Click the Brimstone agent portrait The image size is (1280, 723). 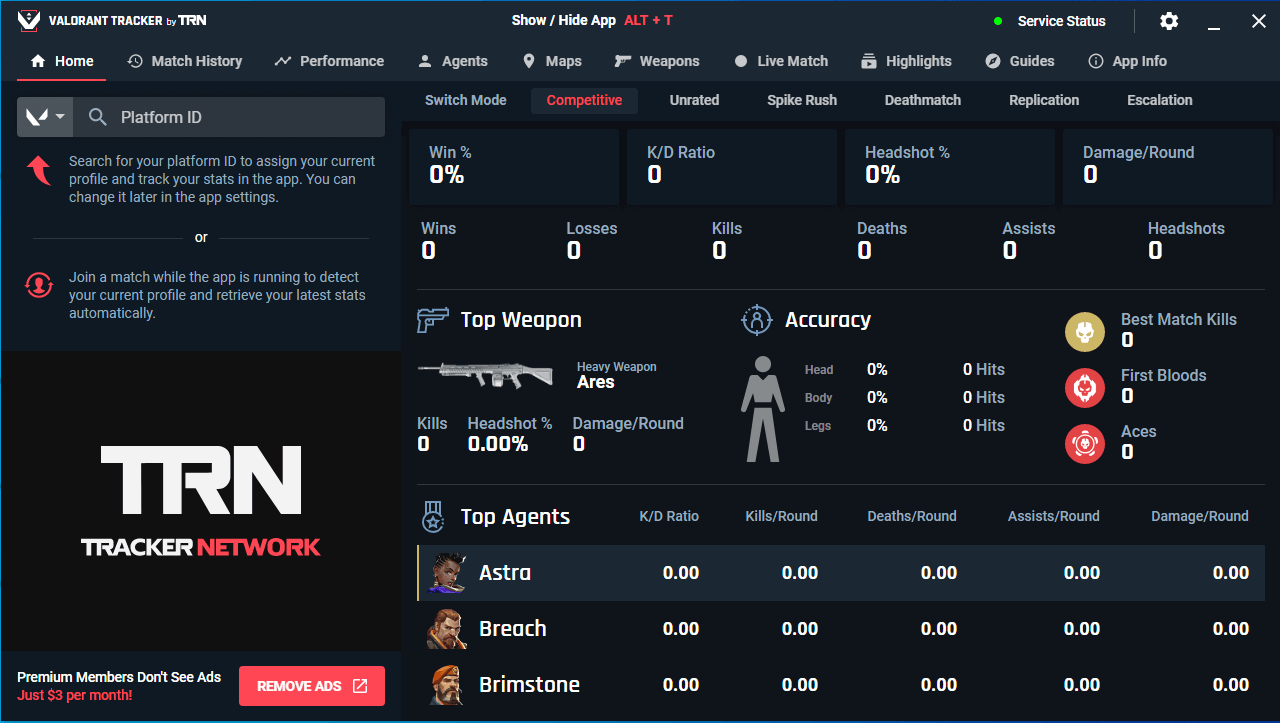click(x=447, y=685)
